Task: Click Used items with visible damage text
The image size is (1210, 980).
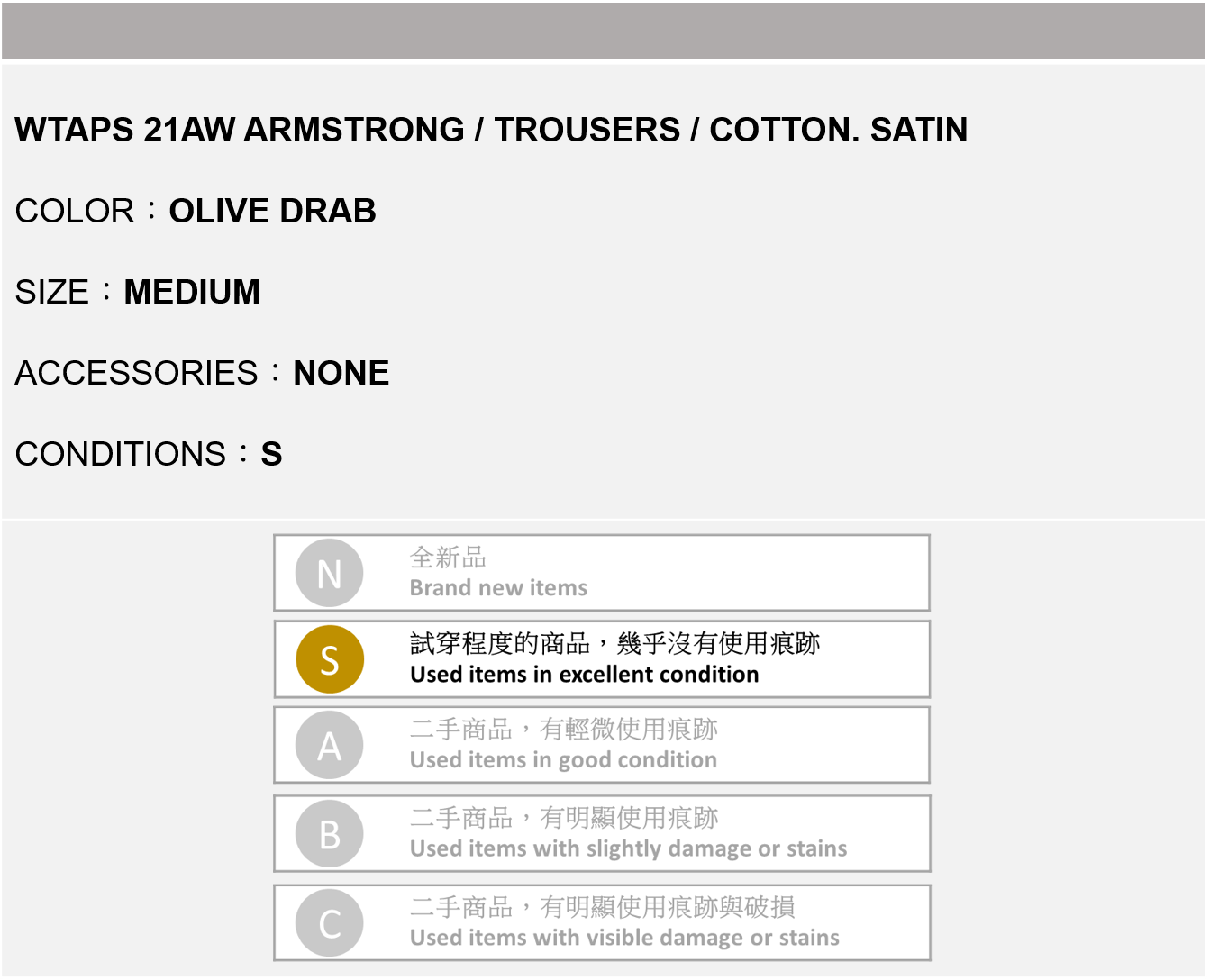Action: pos(624,938)
